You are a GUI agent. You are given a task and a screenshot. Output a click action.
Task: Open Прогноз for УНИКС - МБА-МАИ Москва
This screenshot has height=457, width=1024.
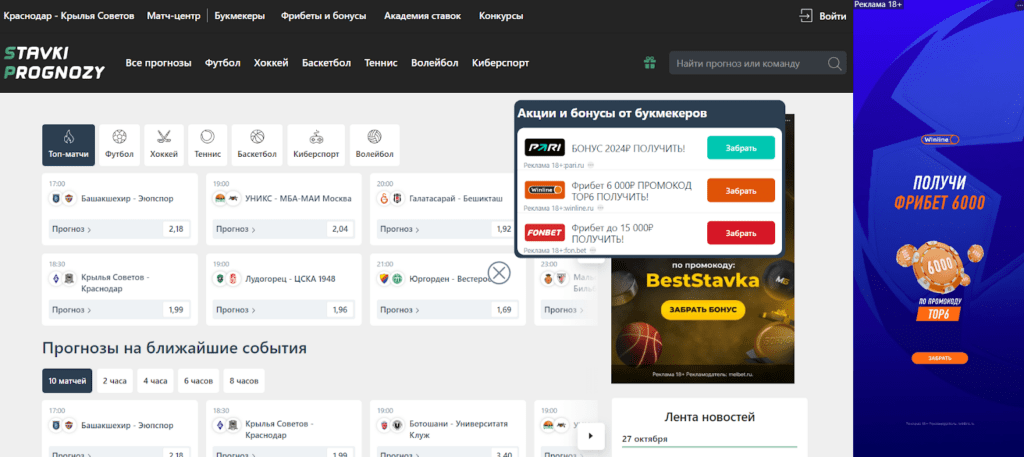tap(236, 229)
